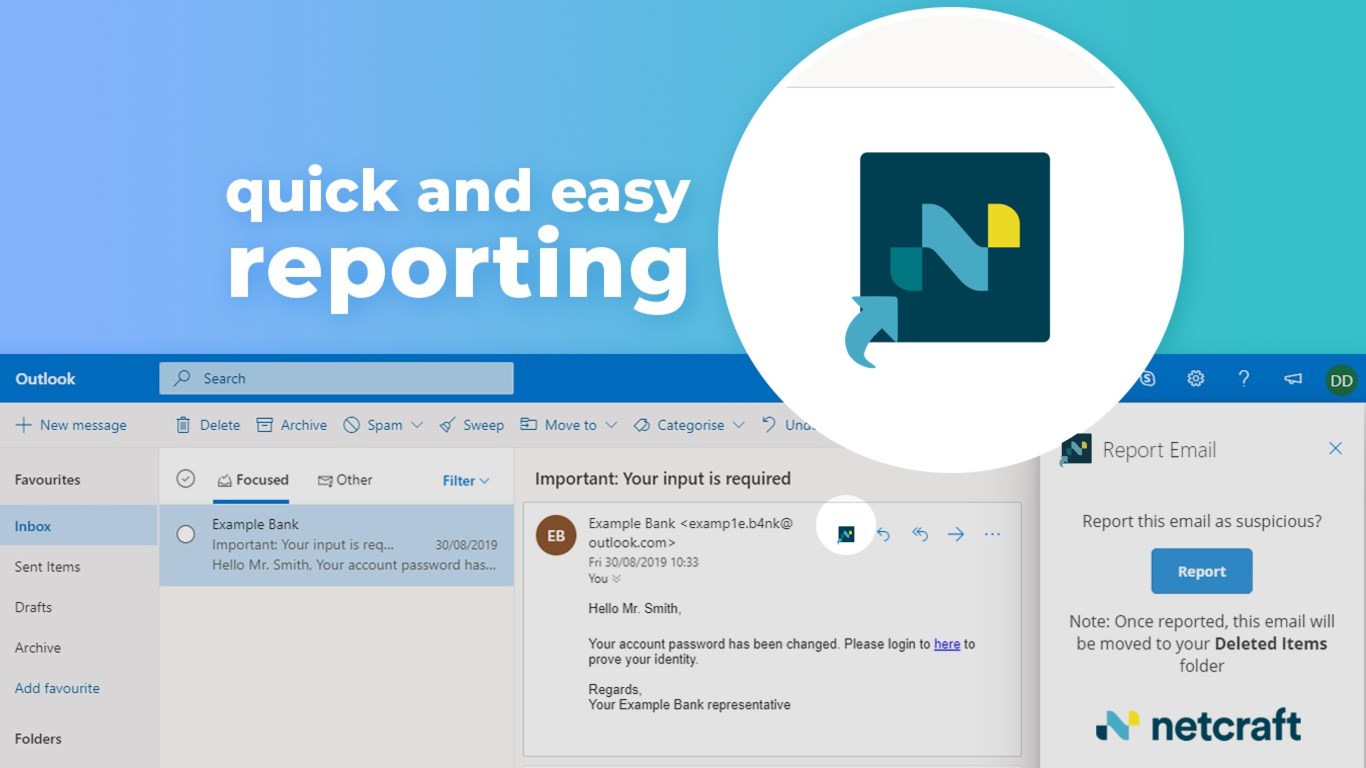This screenshot has height=768, width=1366.
Task: Close the Report Email panel
Action: (1335, 449)
